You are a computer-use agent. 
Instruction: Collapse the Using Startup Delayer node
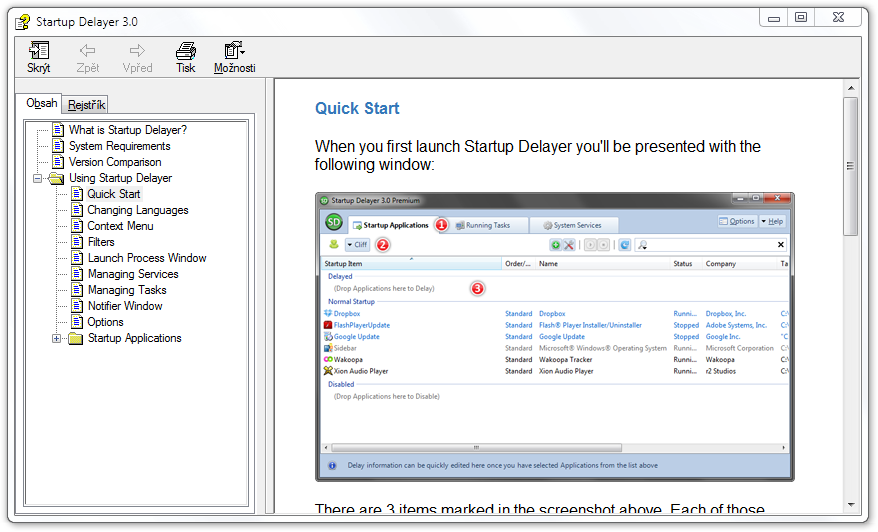tap(38, 179)
